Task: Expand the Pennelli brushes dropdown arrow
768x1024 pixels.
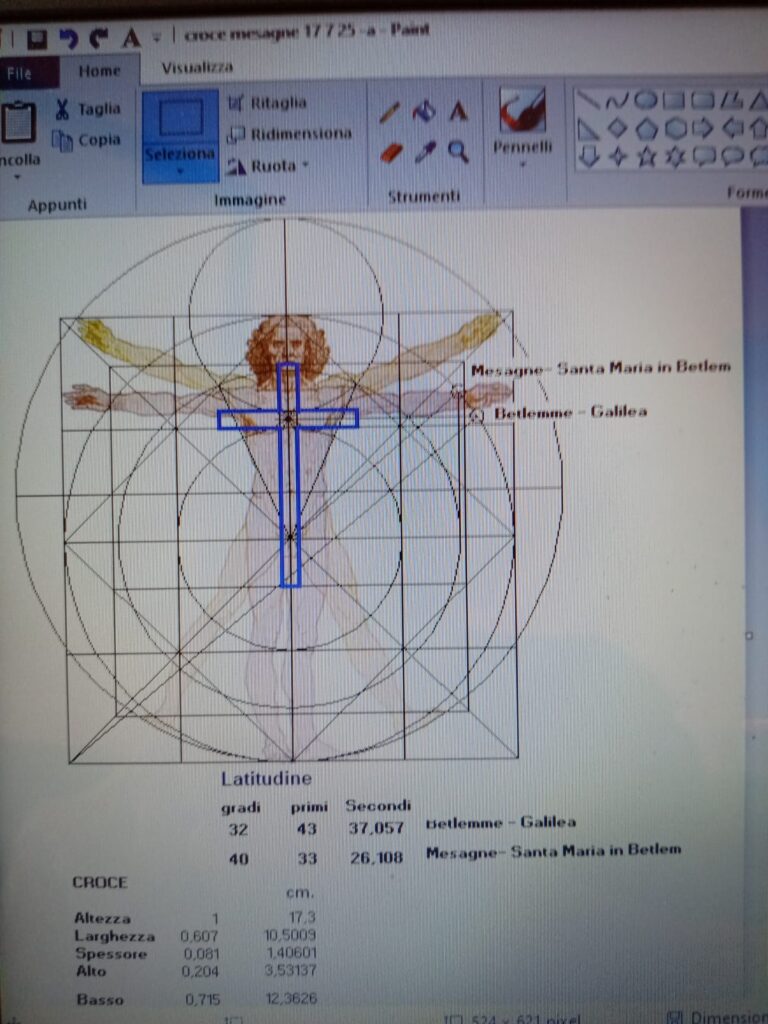Action: pos(522,165)
